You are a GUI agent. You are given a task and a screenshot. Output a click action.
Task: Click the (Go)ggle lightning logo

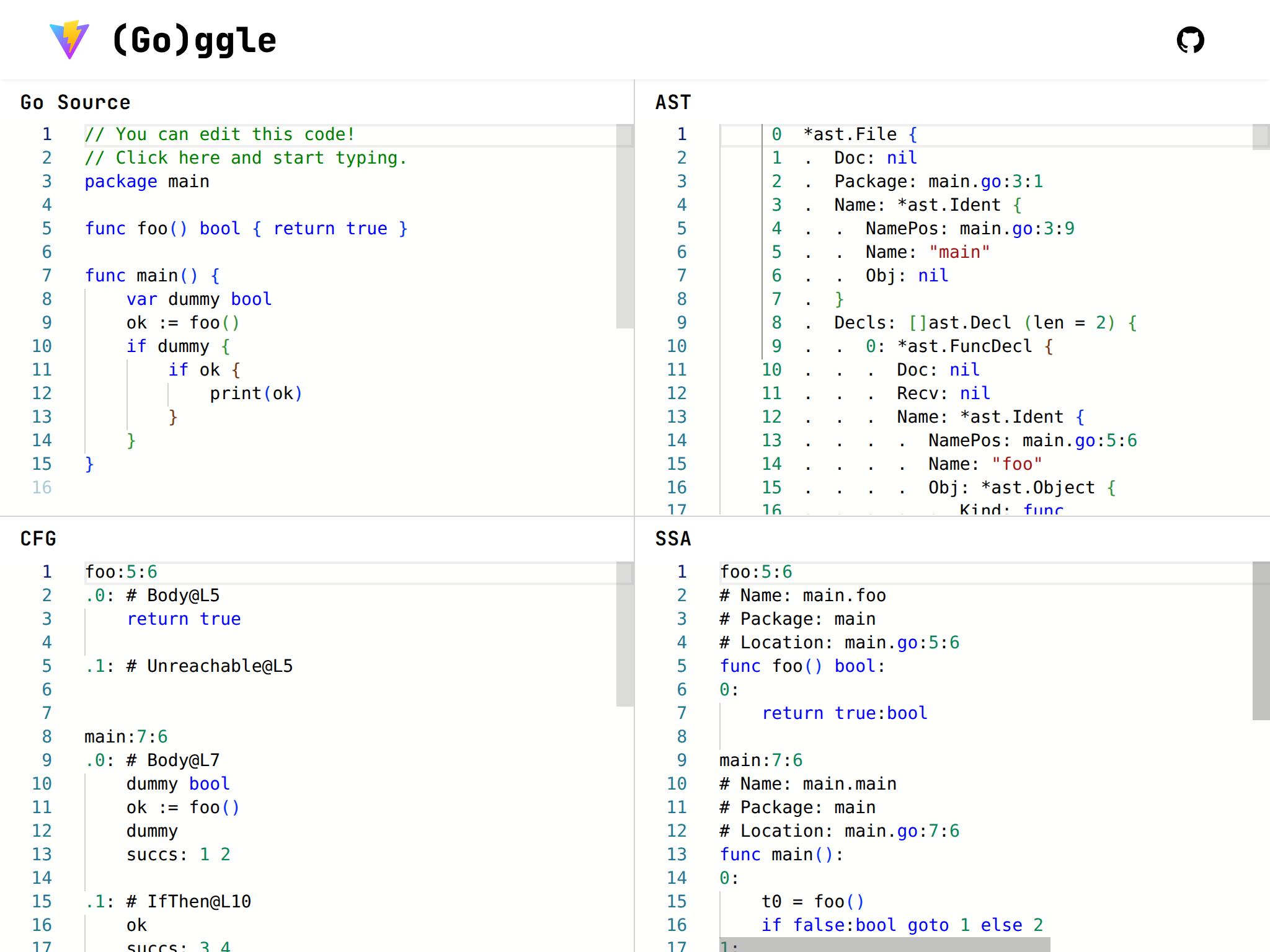(69, 40)
